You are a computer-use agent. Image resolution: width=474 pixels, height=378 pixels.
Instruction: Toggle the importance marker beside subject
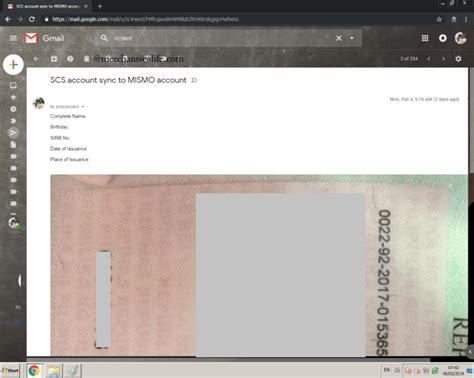[194, 80]
